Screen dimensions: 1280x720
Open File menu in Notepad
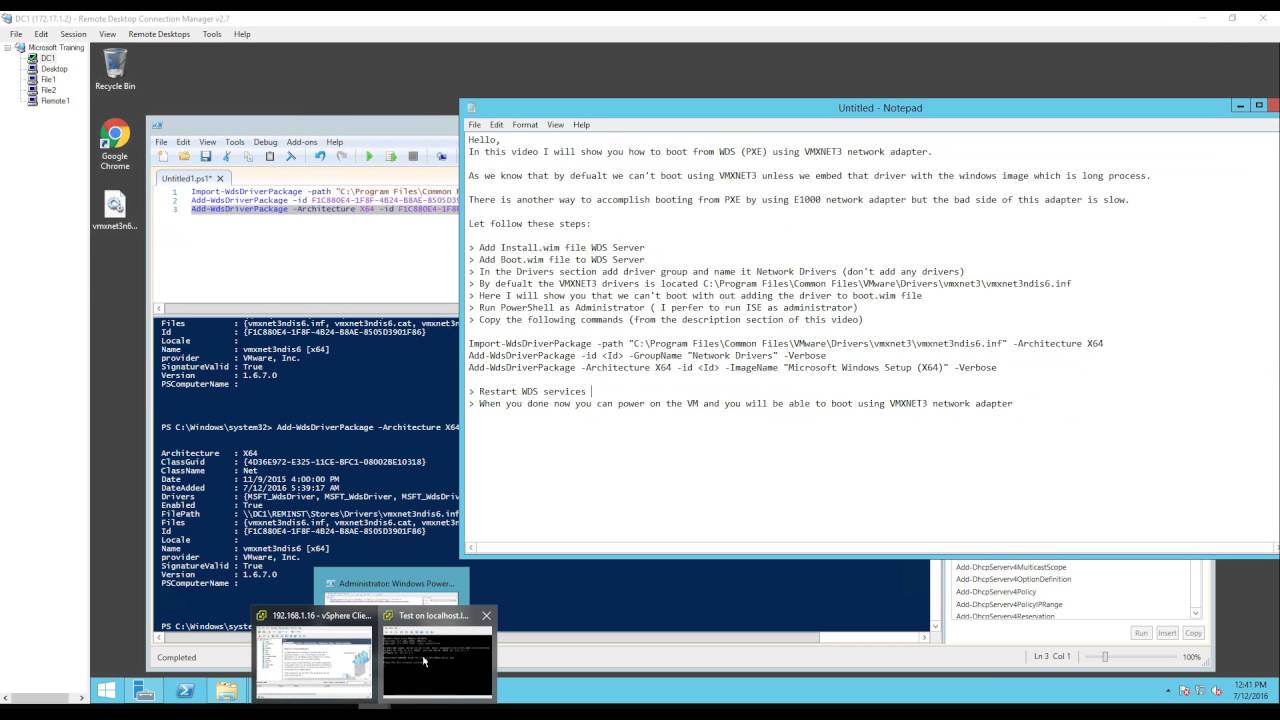474,125
